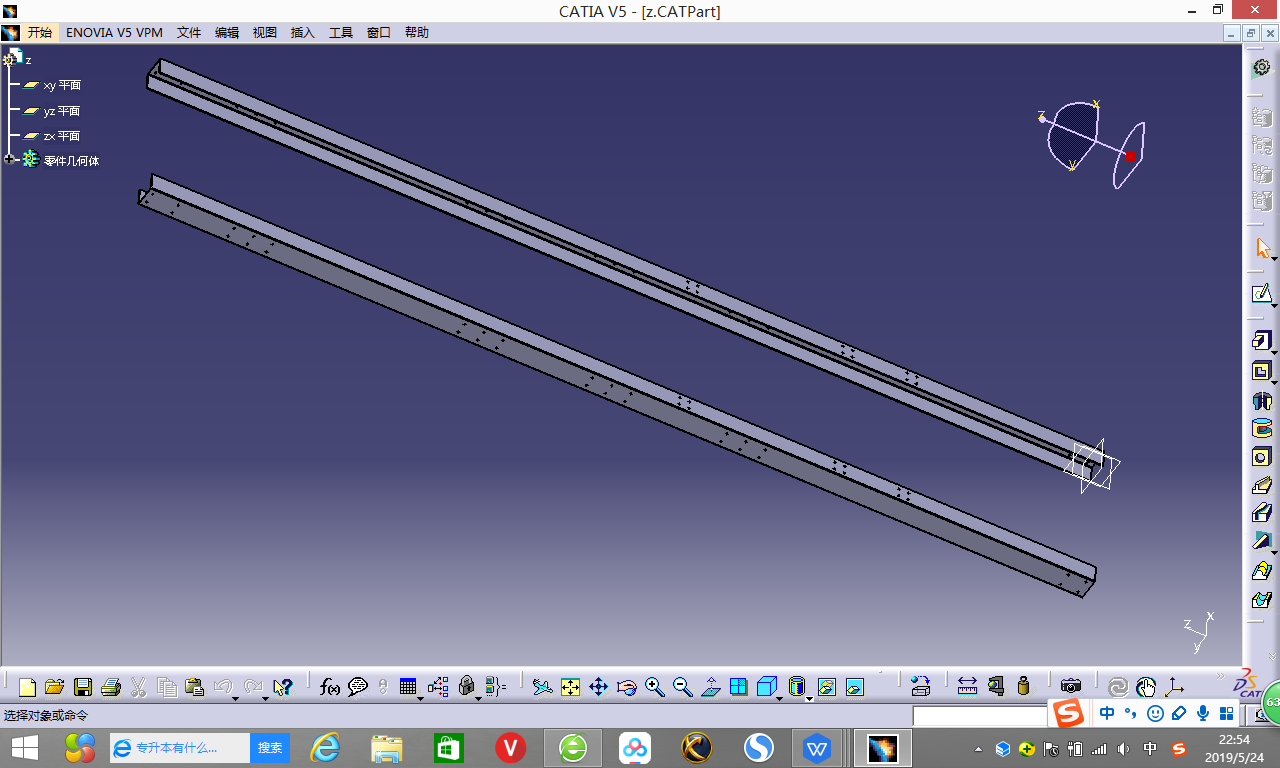Click the Windows Start button
Screen dimensions: 1280x768
(24, 747)
